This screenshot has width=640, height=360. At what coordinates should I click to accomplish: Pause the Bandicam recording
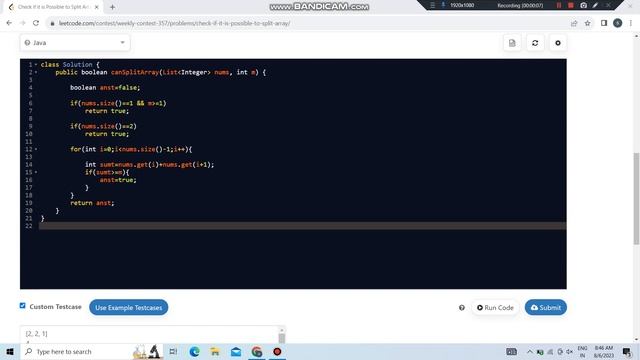click(x=559, y=5)
